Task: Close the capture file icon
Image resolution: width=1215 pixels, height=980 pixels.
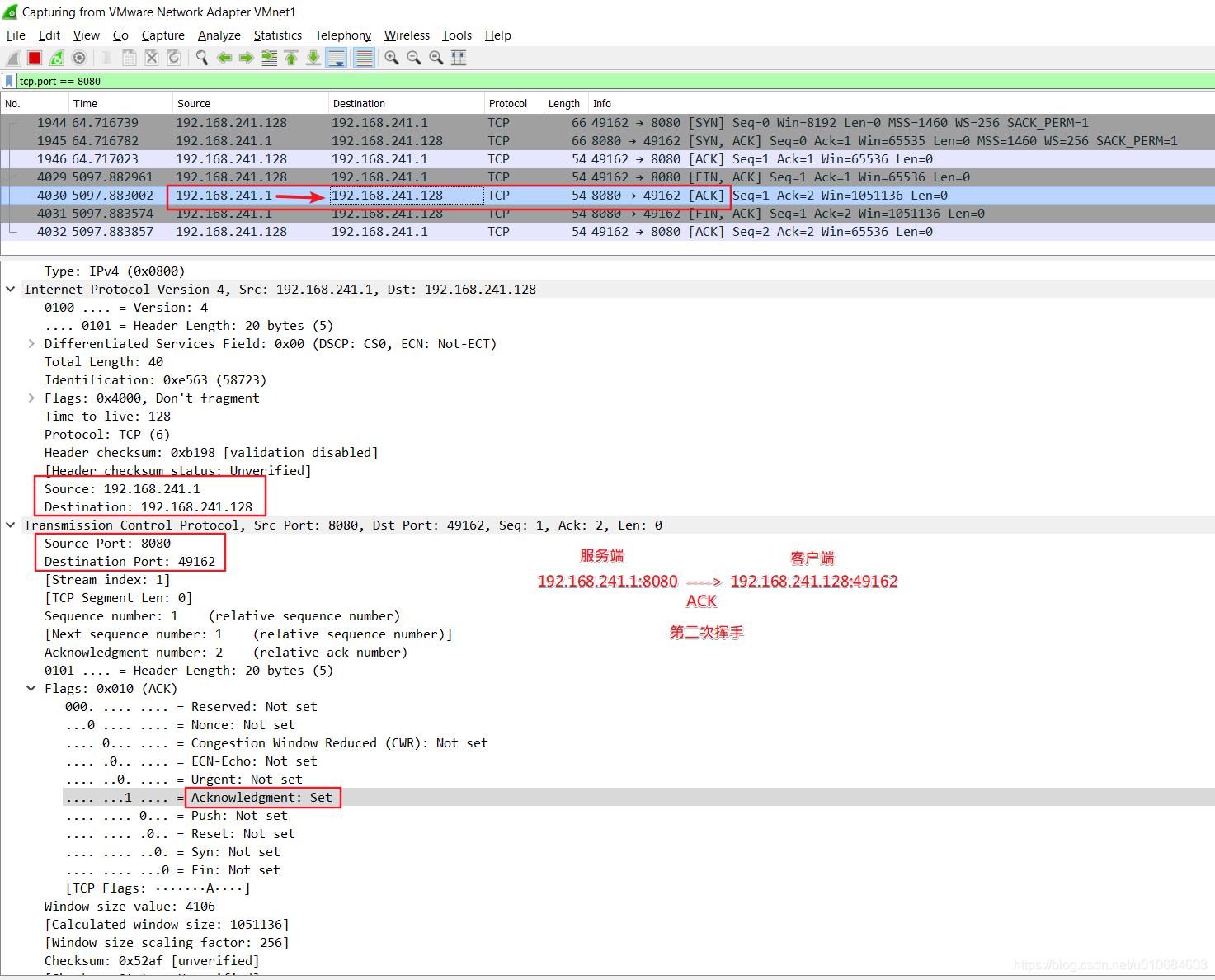Action: coord(152,58)
